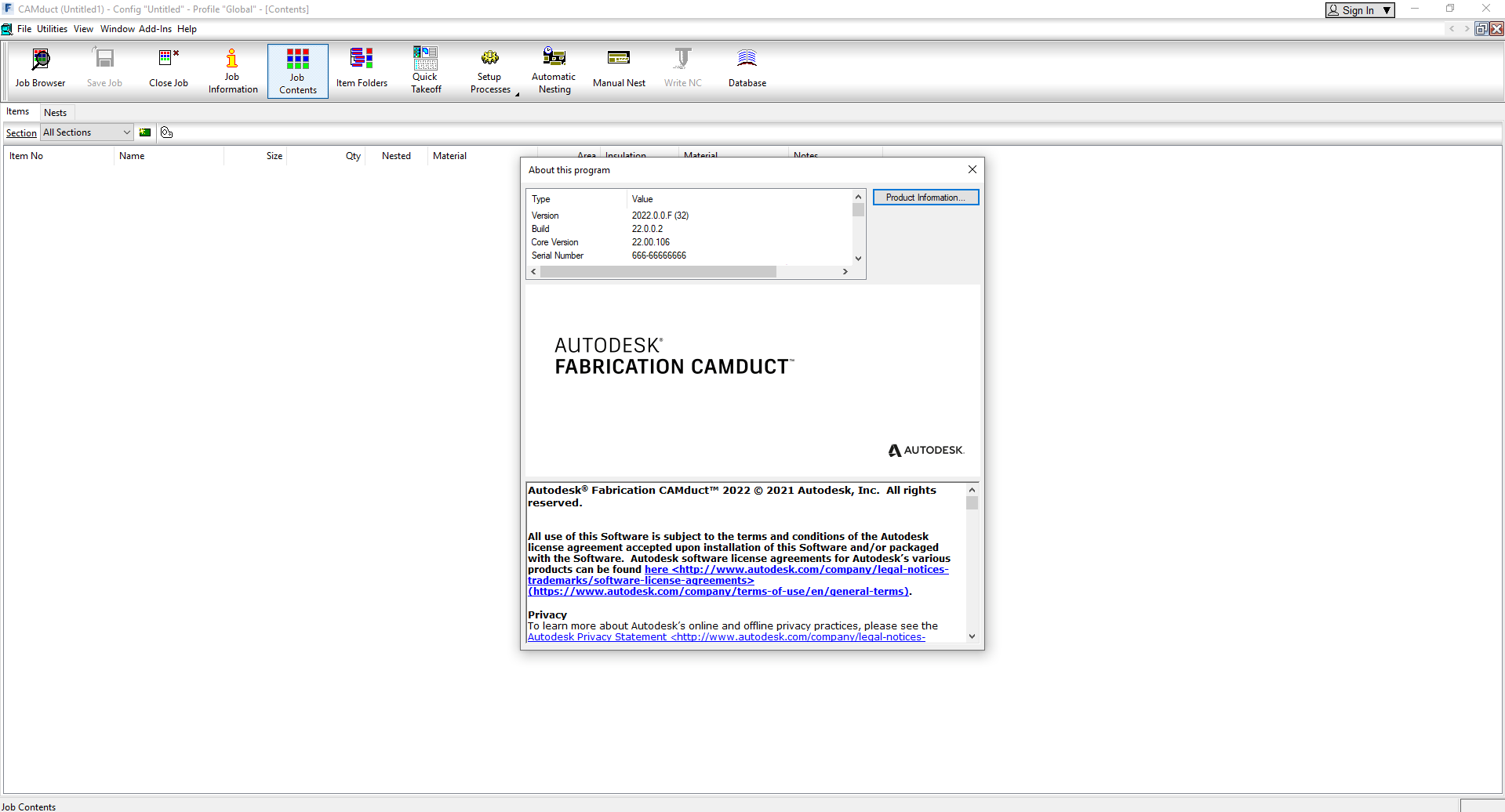Open the Window menu

[117, 29]
